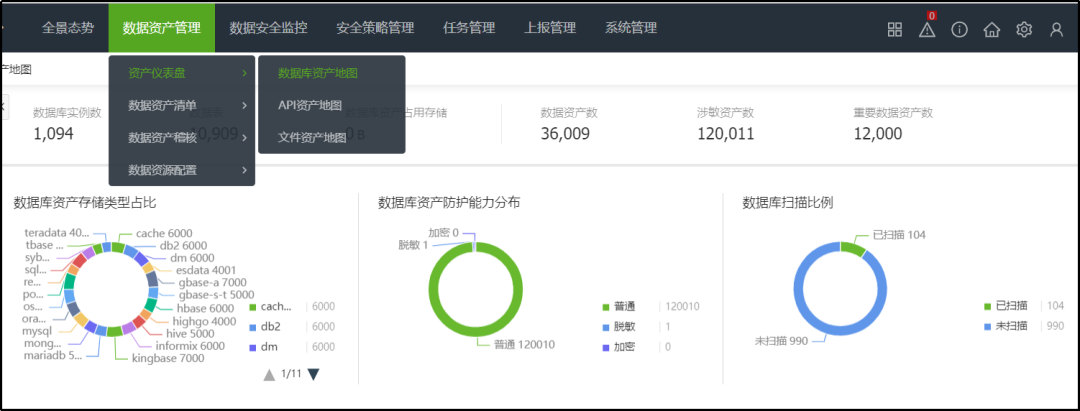The image size is (1080, 411).
Task: Click the green 已扫描 donut segment
Action: click(853, 249)
